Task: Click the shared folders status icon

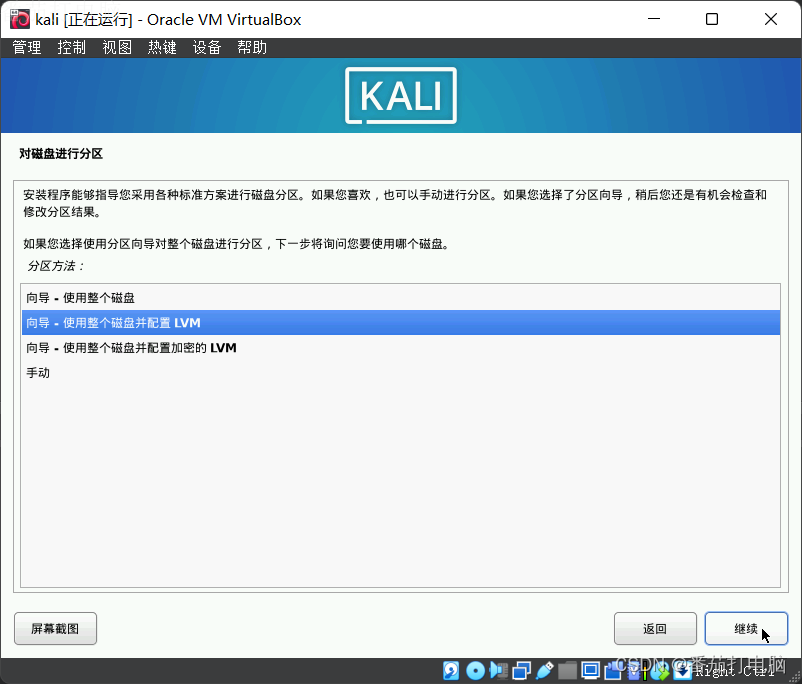Action: [x=567, y=670]
